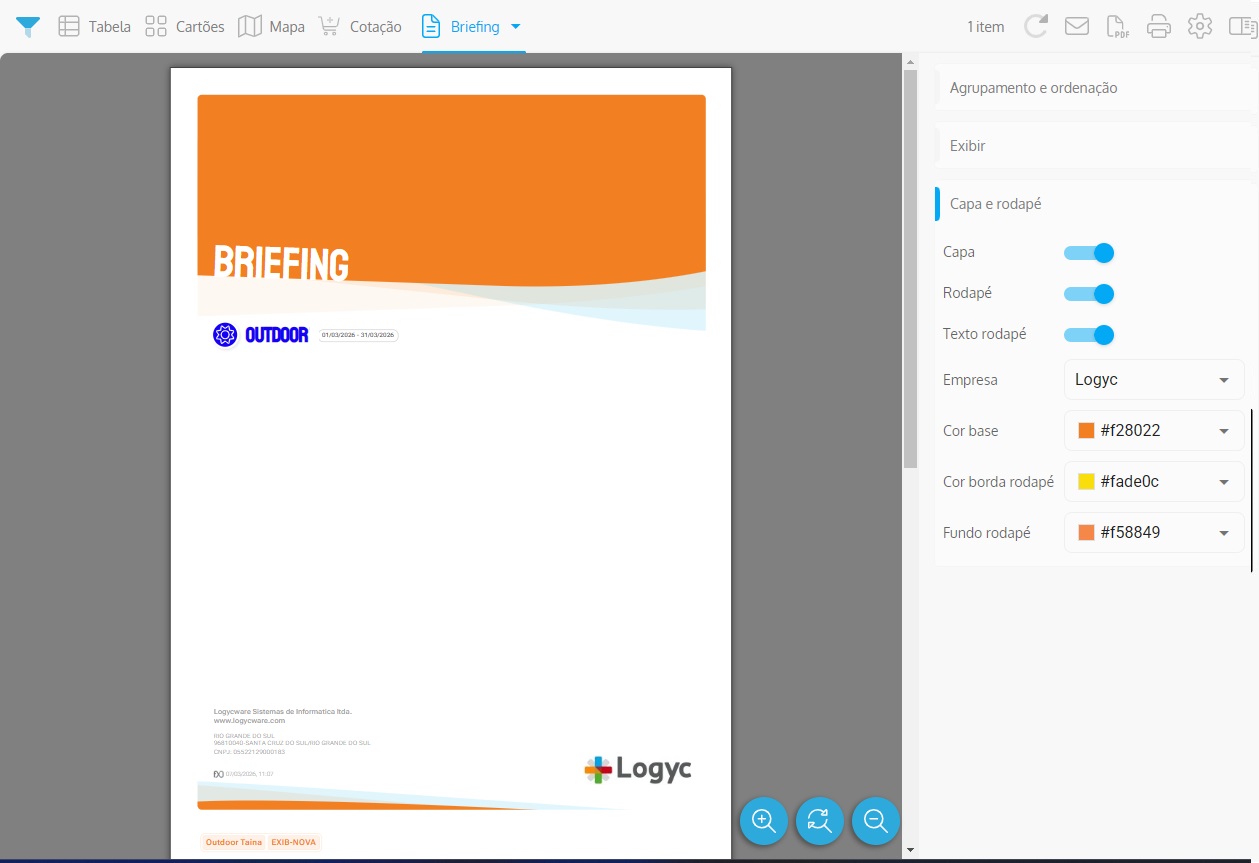This screenshot has width=1259, height=863.
Task: Send briefing by email envelope icon
Action: click(1077, 27)
